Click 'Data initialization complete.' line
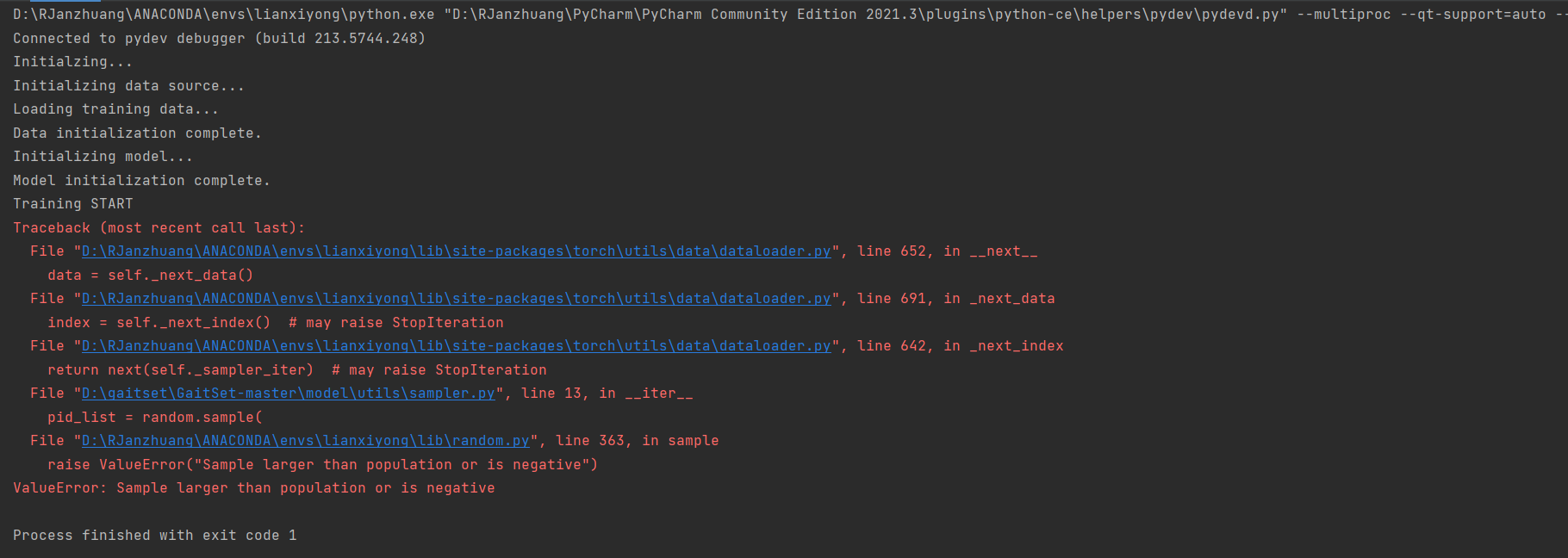Screen dimensions: 1568x558 [x=137, y=133]
